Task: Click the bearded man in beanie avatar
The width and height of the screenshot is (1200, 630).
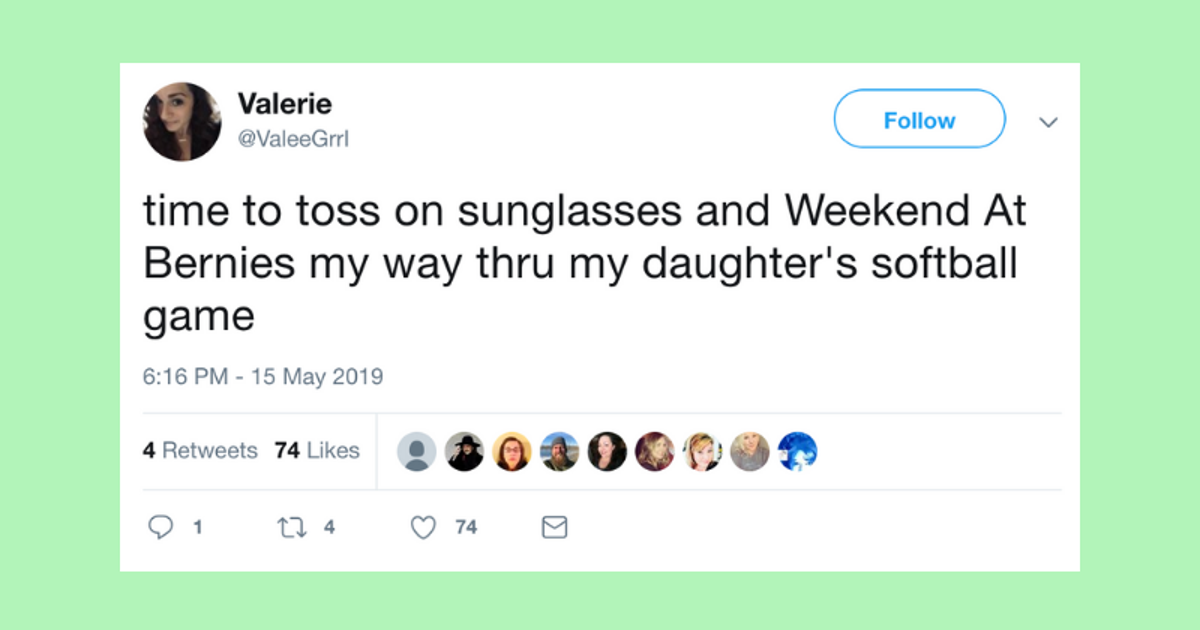Action: [560, 451]
